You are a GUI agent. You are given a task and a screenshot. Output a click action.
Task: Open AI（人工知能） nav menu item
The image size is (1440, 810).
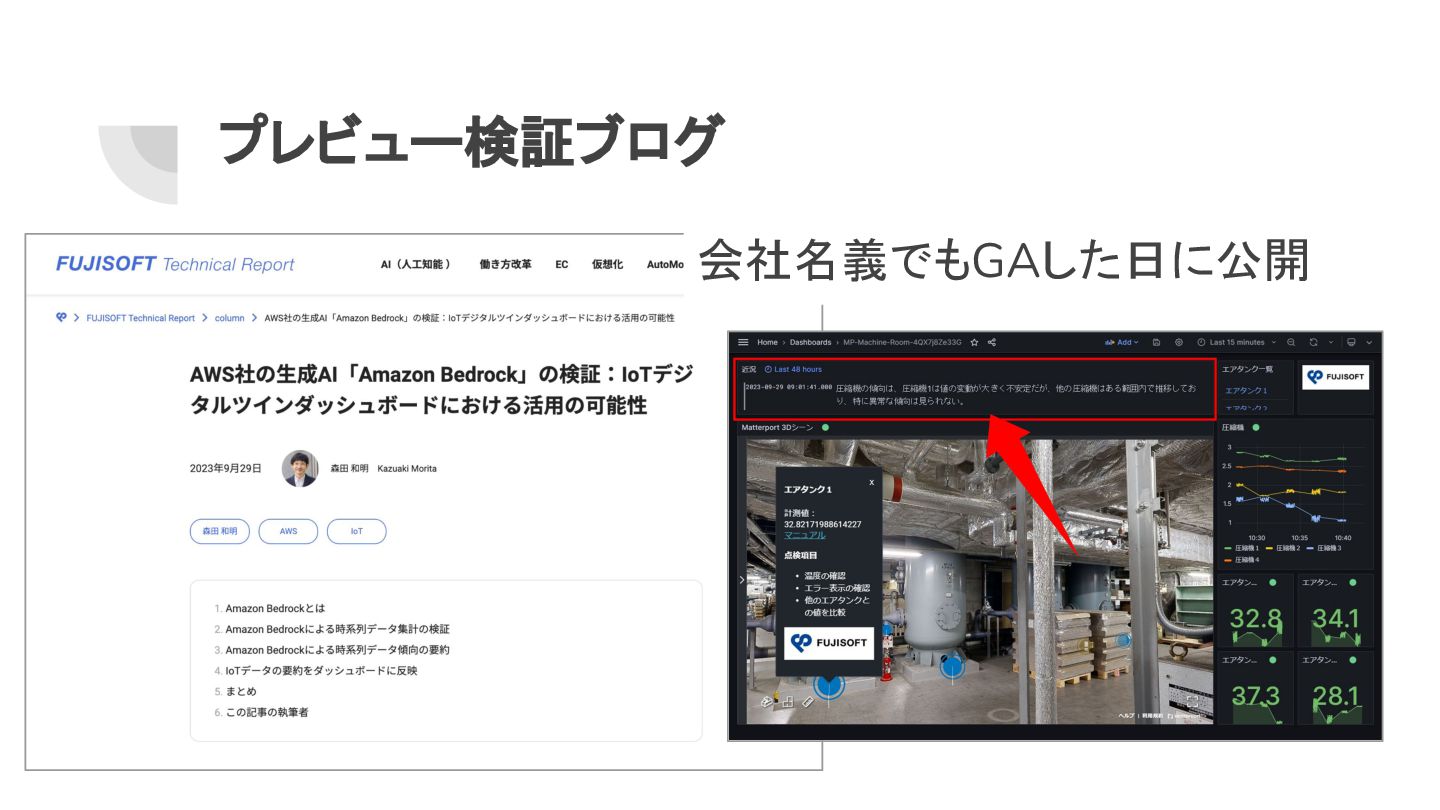click(415, 264)
